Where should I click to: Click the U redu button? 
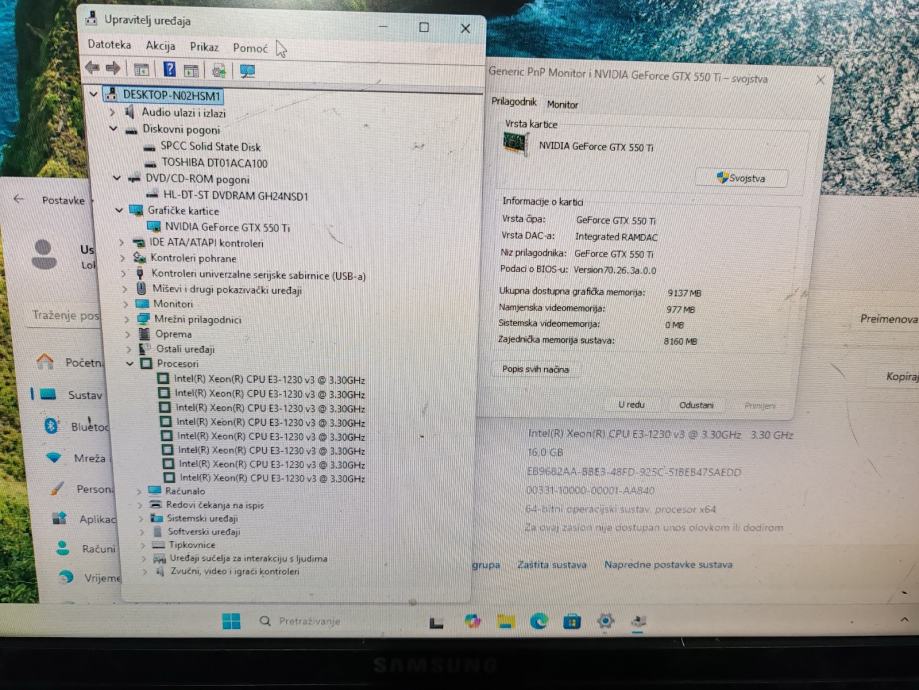point(631,405)
